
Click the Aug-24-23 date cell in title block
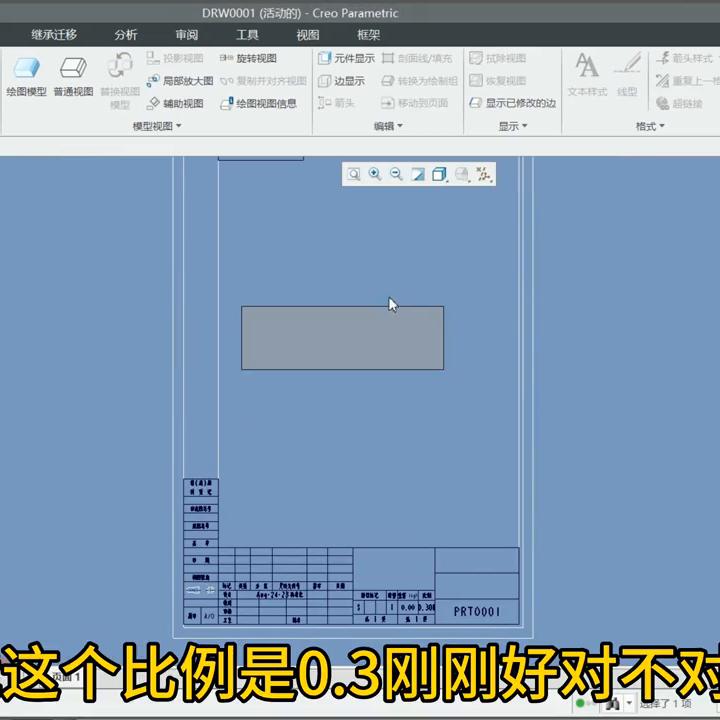click(280, 595)
